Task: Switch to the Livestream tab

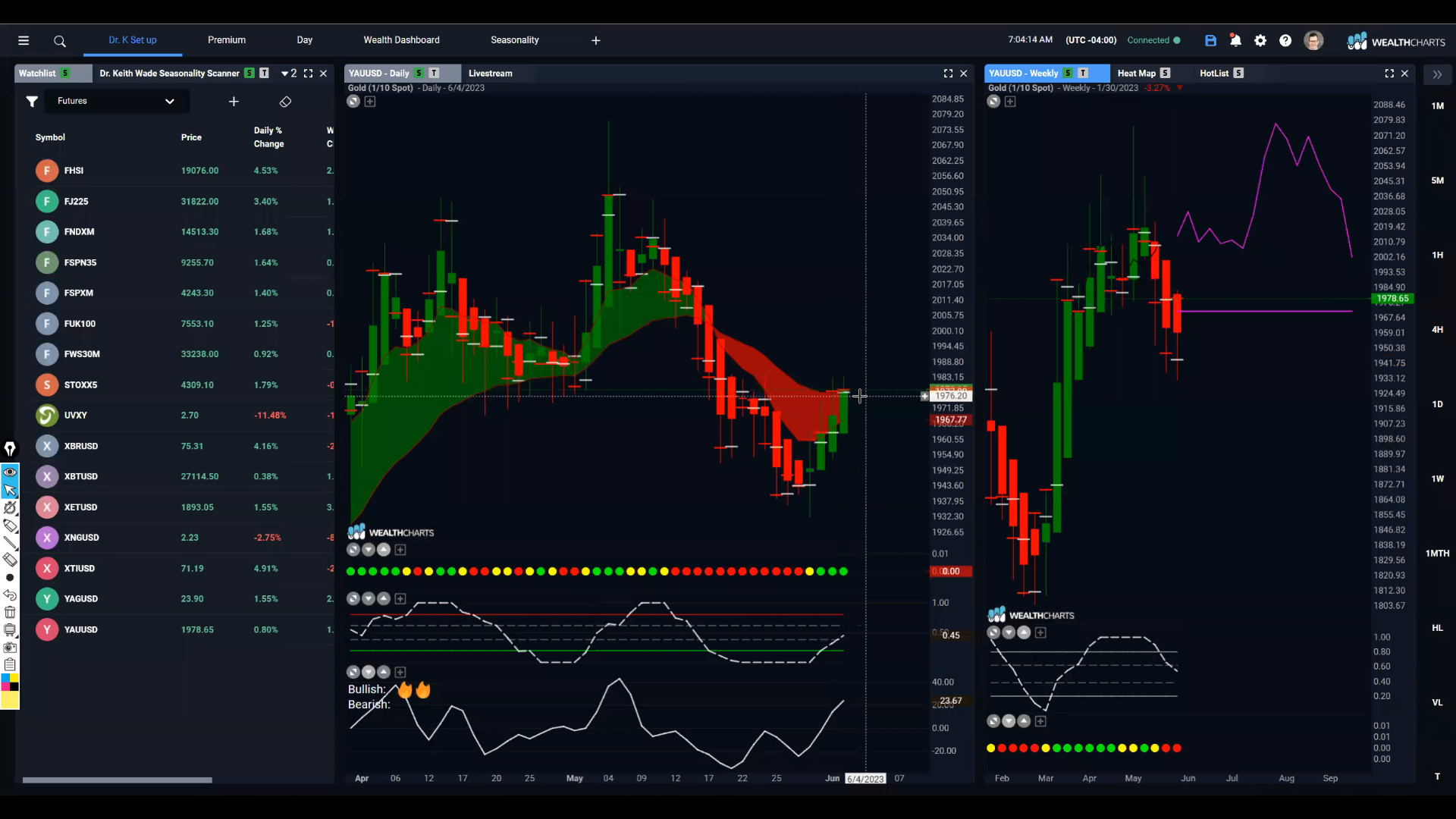Action: click(x=491, y=74)
